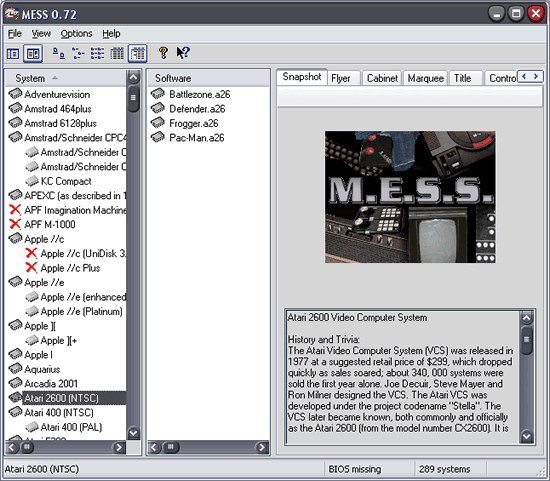Click software list horizontal scroll left arrow
The height and width of the screenshot is (481, 550).
(154, 447)
